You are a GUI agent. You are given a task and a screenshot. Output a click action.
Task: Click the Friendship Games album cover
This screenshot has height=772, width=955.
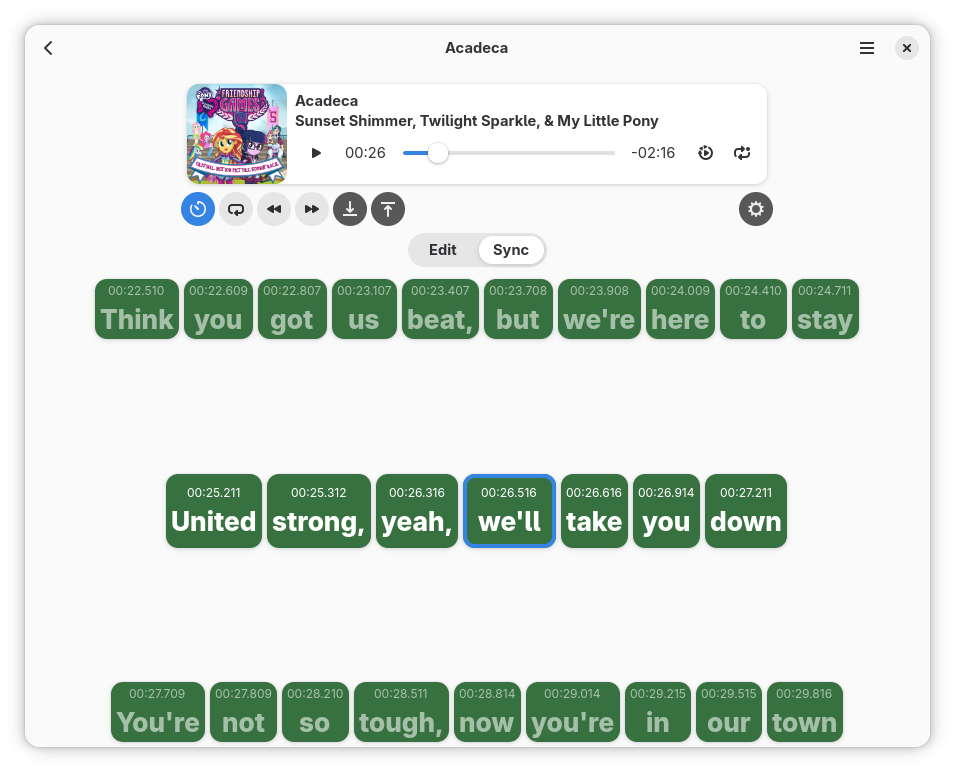coord(237,134)
